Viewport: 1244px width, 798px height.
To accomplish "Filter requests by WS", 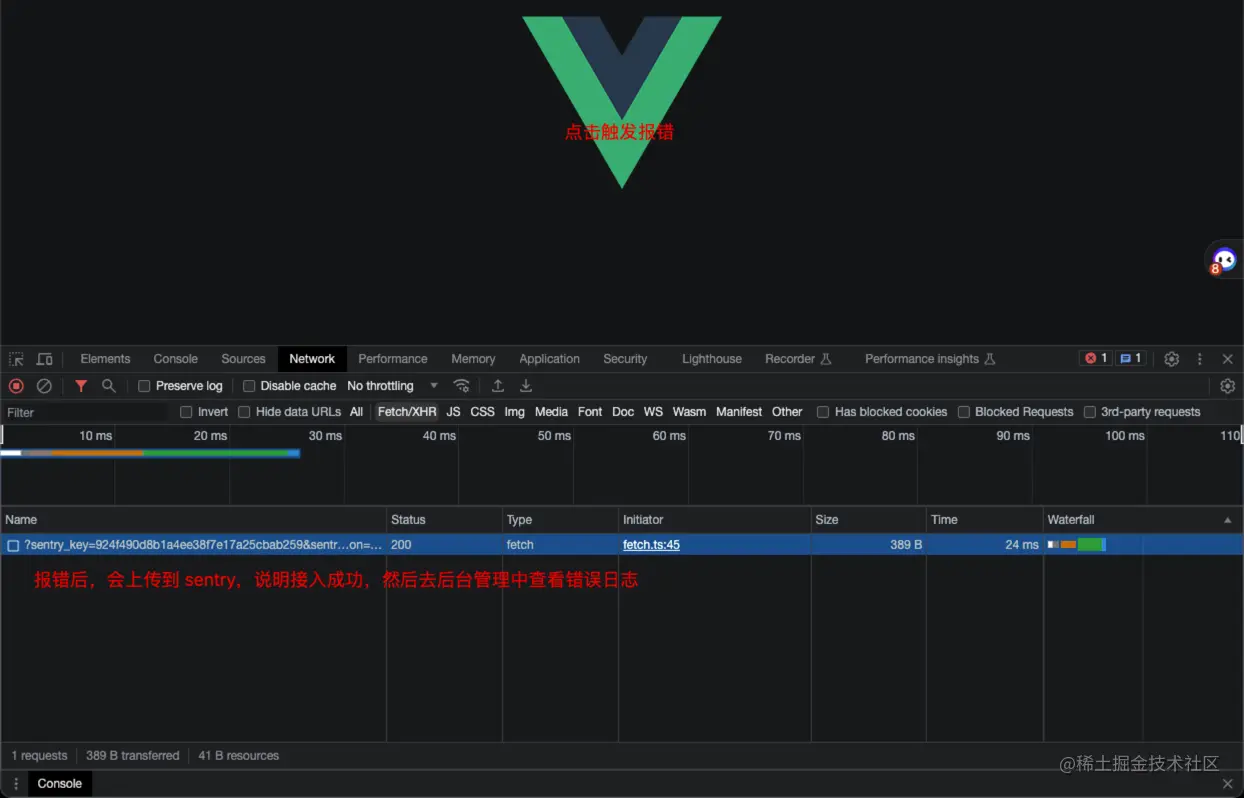I will (653, 412).
